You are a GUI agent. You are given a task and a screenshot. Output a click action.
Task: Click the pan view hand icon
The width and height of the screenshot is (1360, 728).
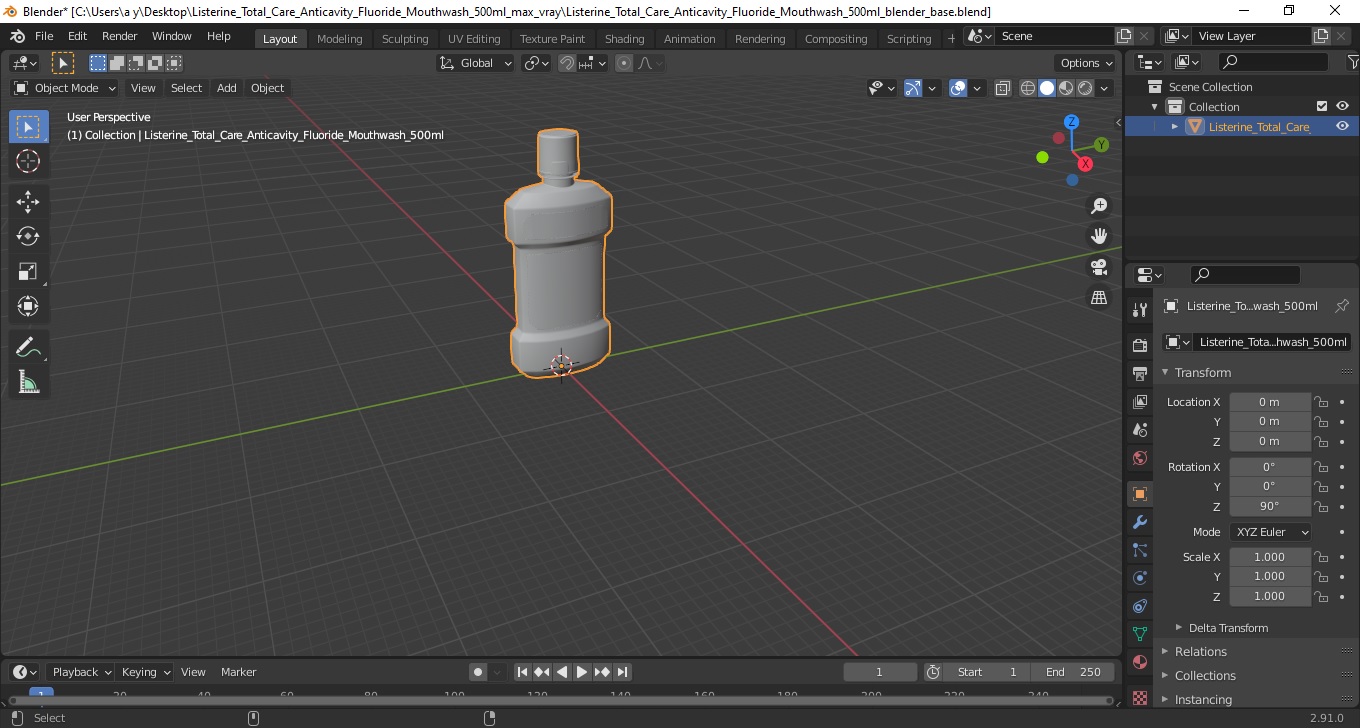1099,236
